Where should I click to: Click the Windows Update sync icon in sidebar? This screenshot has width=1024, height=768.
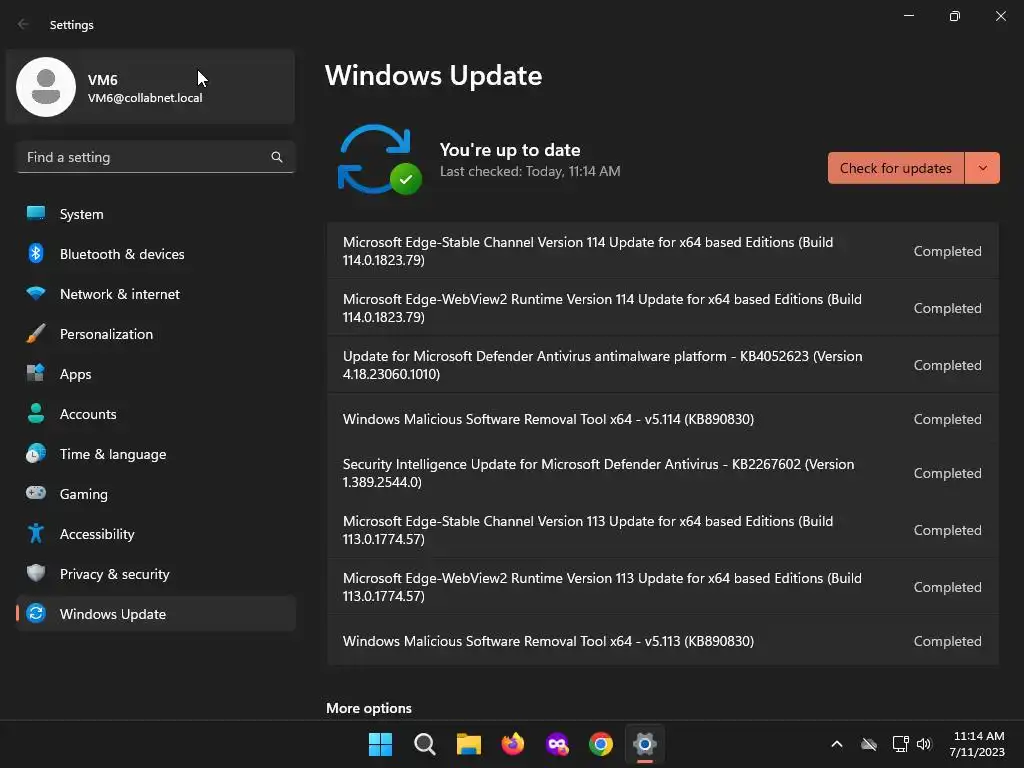tap(36, 613)
